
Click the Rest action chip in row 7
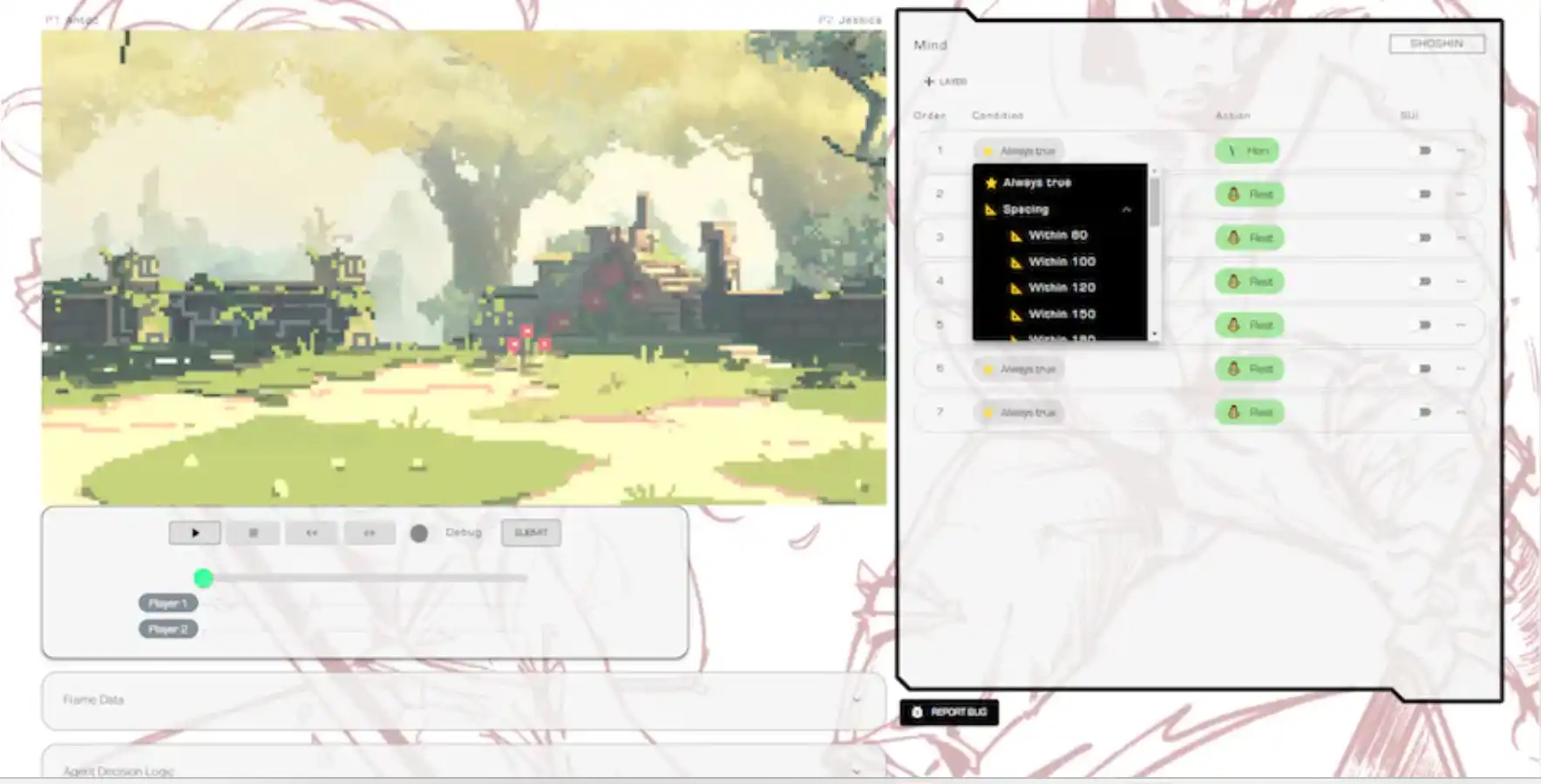(1249, 412)
